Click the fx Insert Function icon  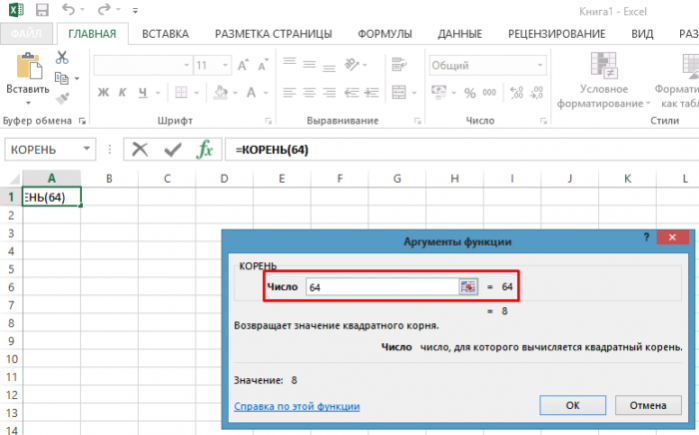click(x=205, y=149)
